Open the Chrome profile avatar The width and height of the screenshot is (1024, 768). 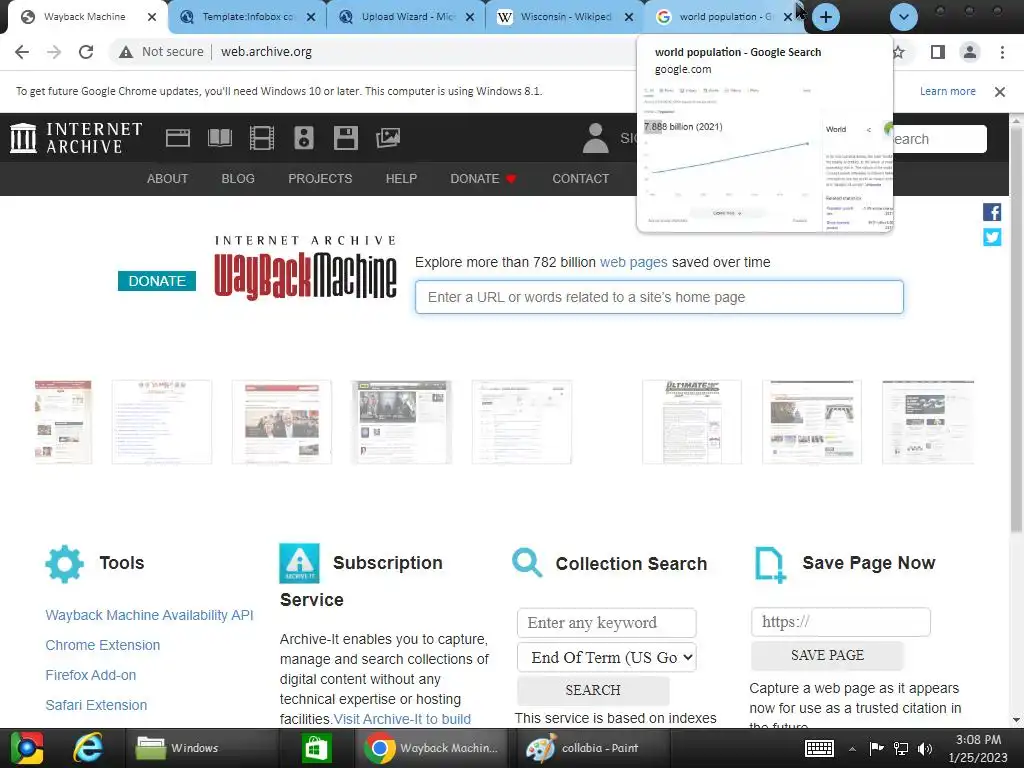pyautogui.click(x=970, y=52)
